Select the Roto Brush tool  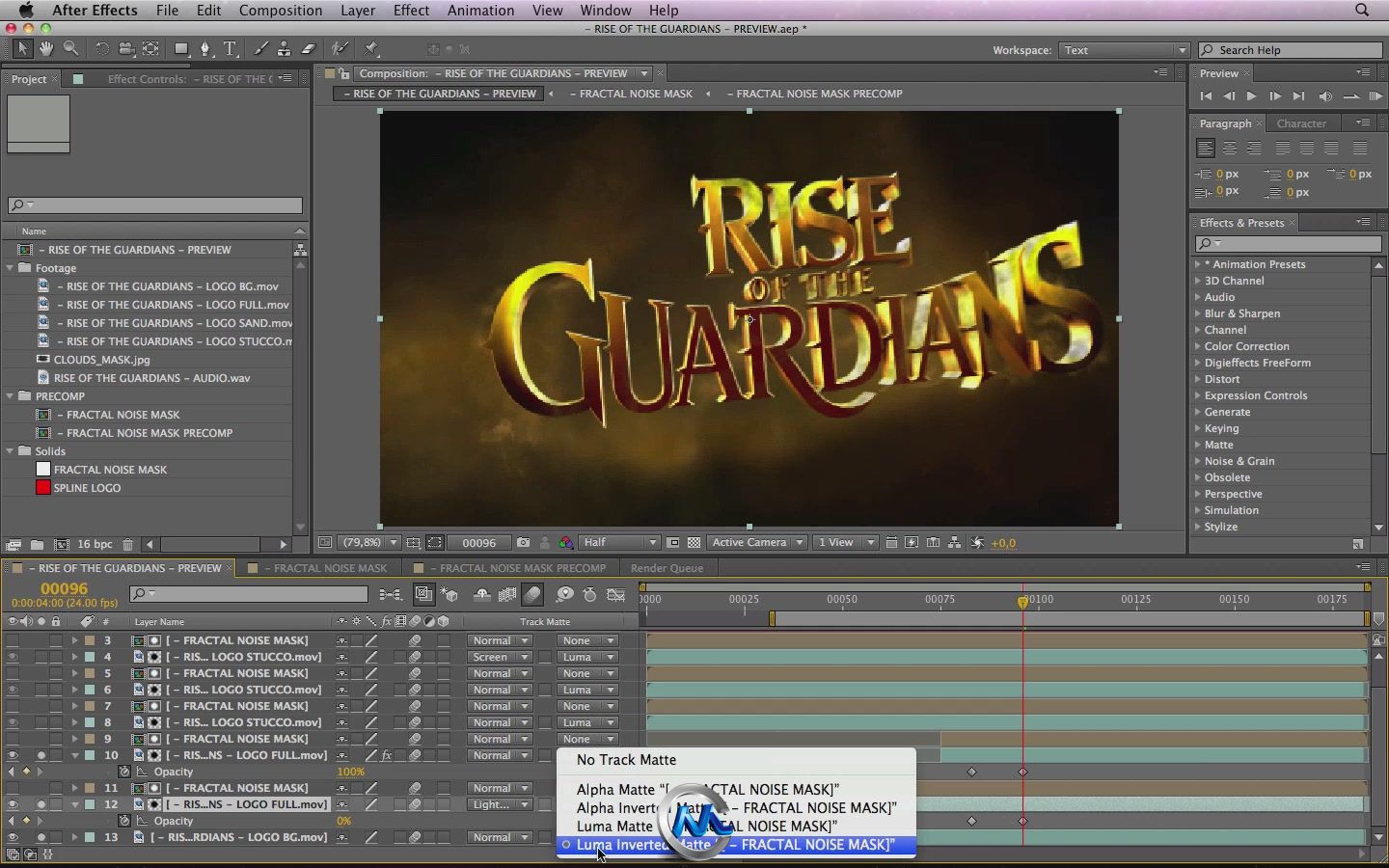click(340, 48)
